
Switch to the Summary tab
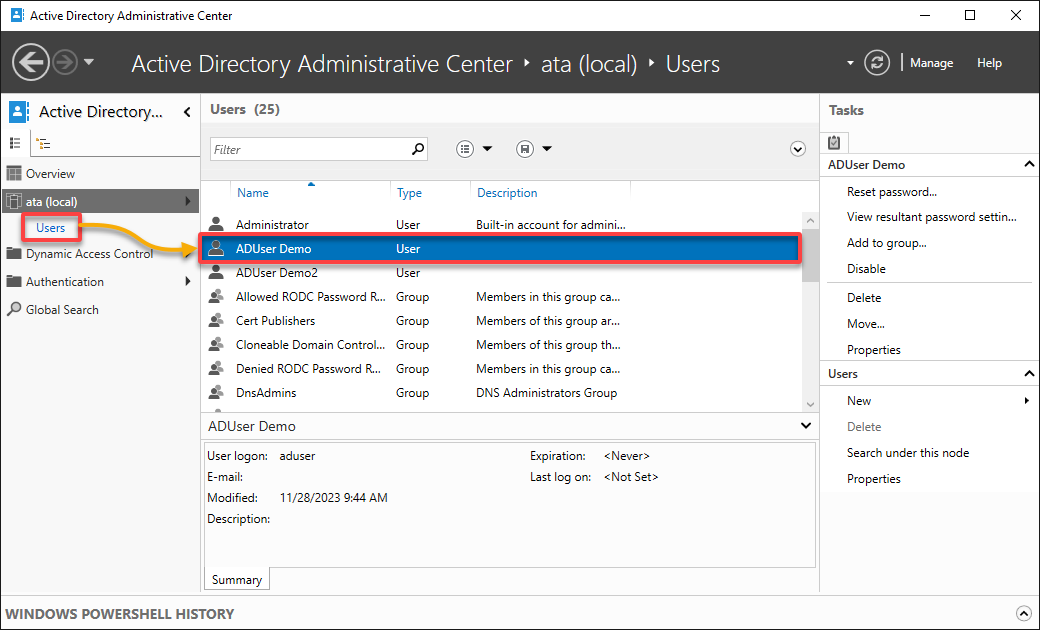(236, 579)
